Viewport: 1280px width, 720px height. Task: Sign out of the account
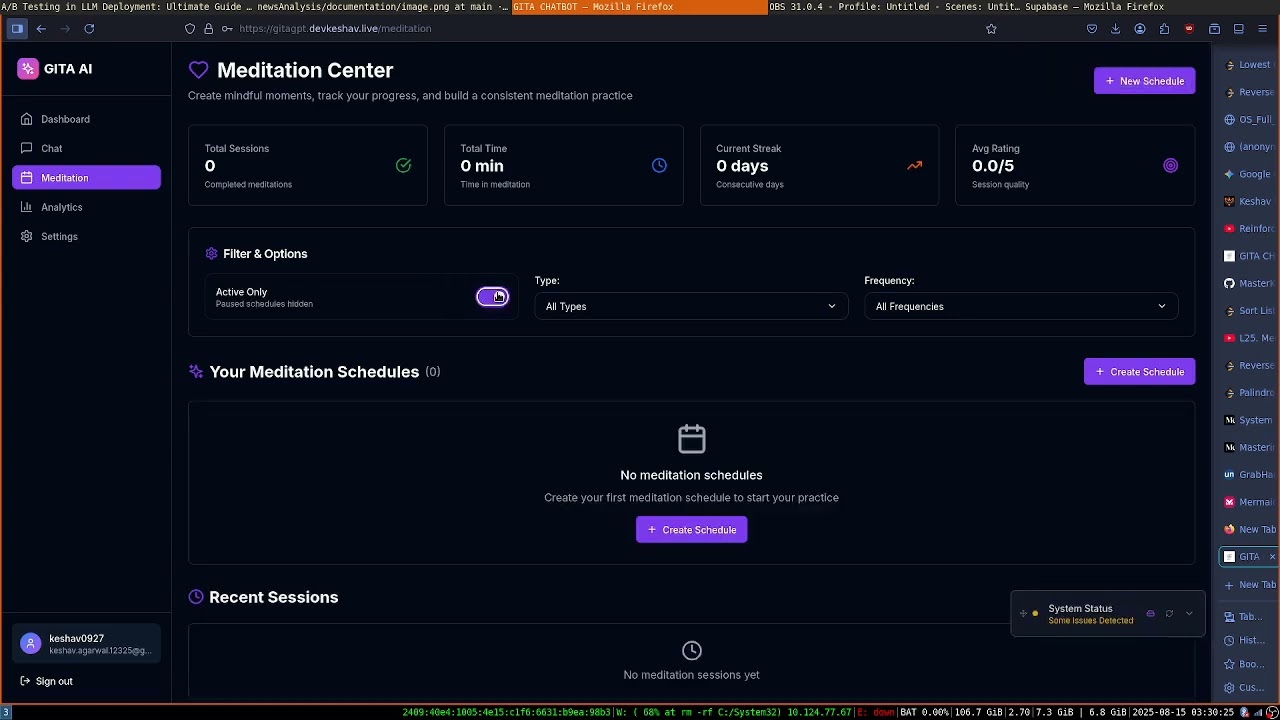tap(47, 681)
